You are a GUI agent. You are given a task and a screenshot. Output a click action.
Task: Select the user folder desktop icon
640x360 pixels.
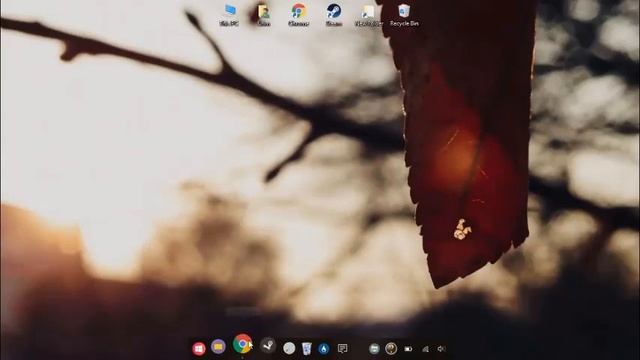(x=264, y=15)
